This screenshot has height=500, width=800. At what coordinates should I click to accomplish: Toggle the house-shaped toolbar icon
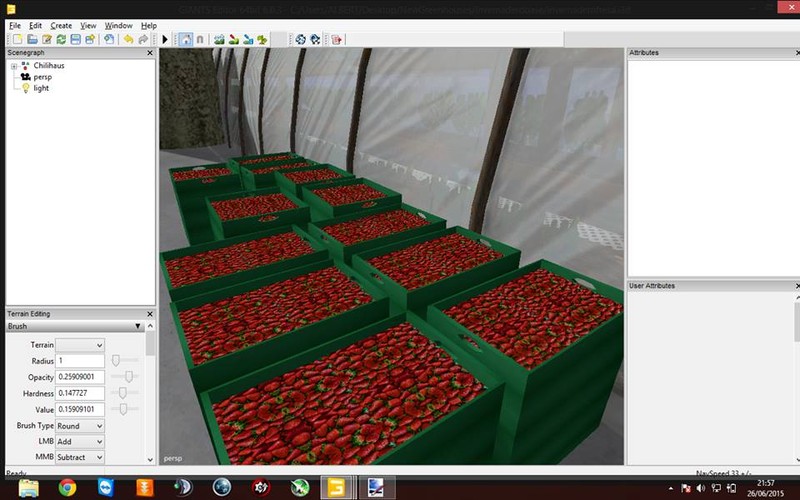[x=185, y=39]
